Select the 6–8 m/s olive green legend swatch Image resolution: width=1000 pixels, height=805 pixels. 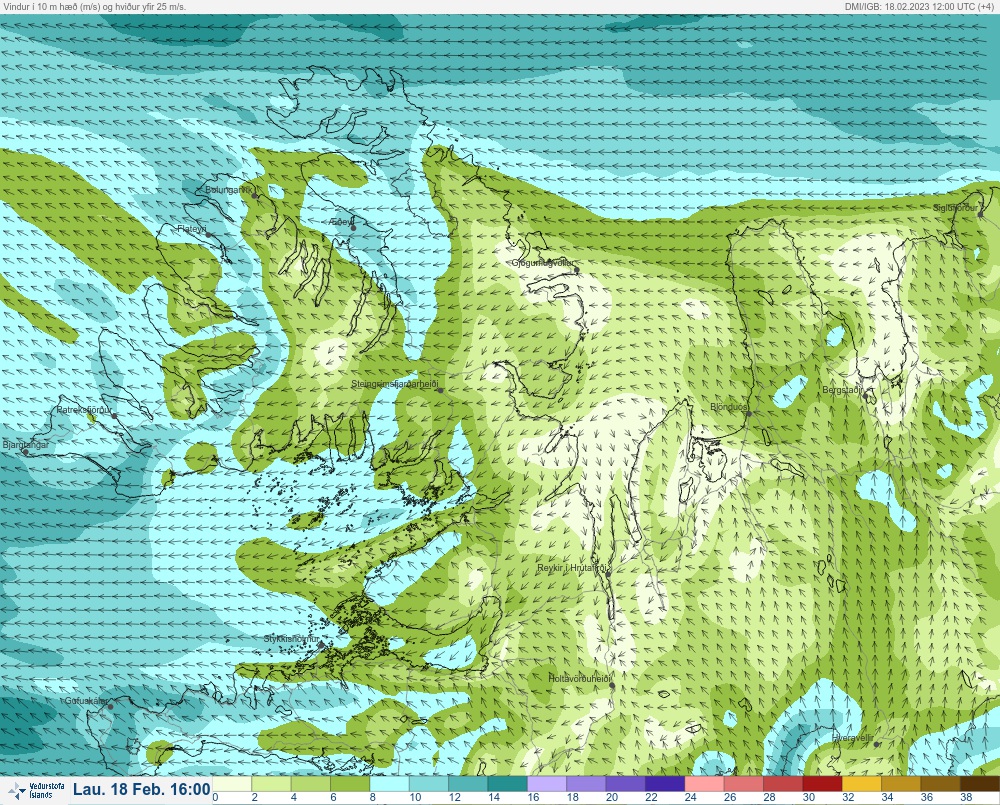[350, 783]
